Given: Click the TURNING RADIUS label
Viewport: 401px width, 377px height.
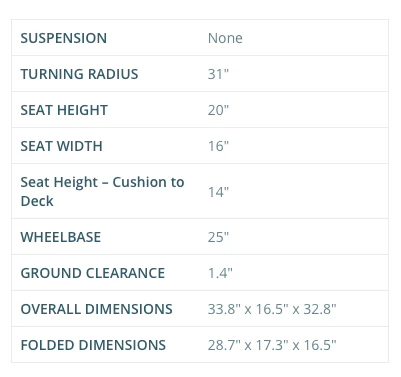Looking at the screenshot, I should tap(79, 74).
